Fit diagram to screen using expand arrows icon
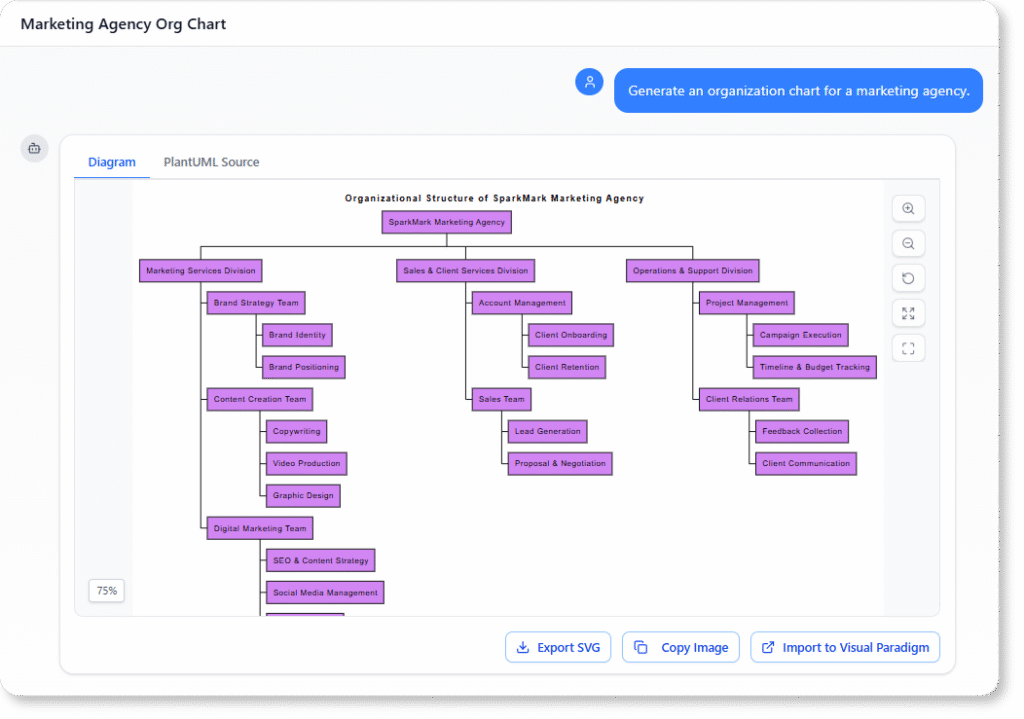This screenshot has width=1024, height=719. point(907,313)
